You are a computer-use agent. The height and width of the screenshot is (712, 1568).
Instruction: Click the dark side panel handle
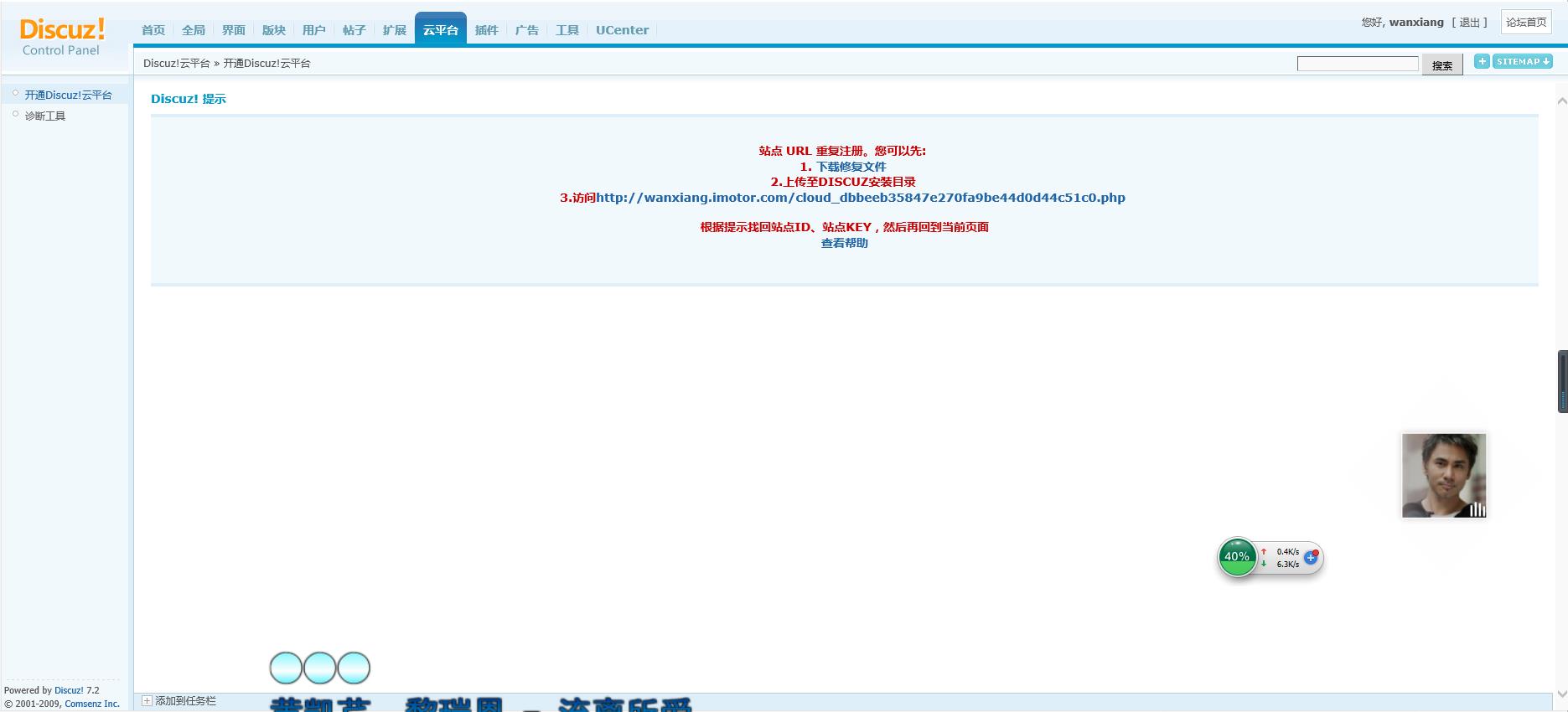(1563, 381)
